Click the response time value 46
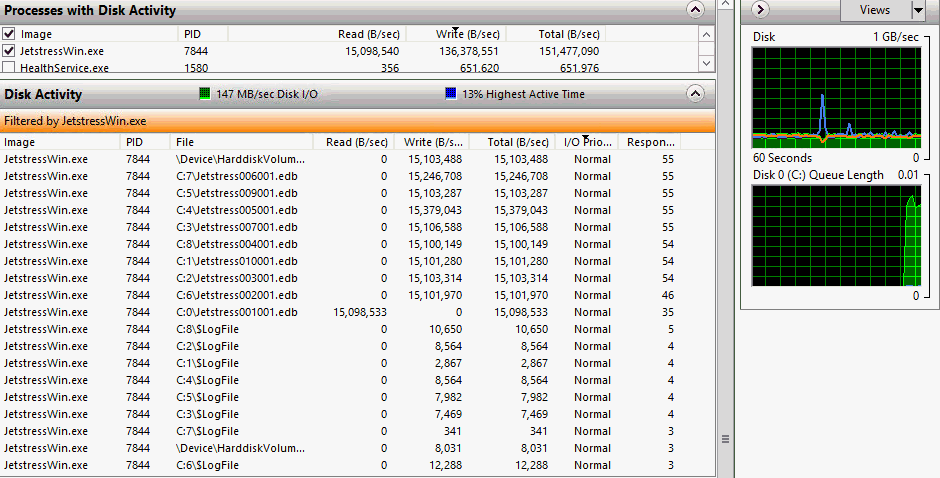 (668, 295)
